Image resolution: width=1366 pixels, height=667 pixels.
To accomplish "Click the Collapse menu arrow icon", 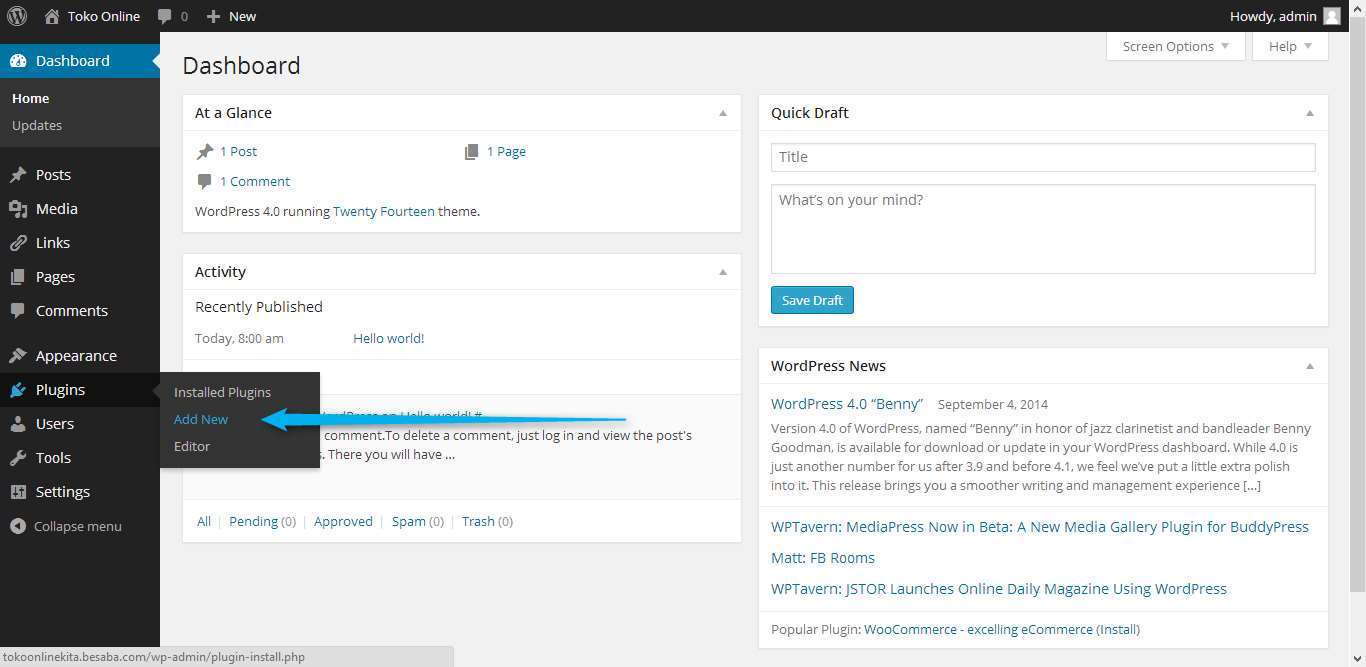I will pos(18,526).
